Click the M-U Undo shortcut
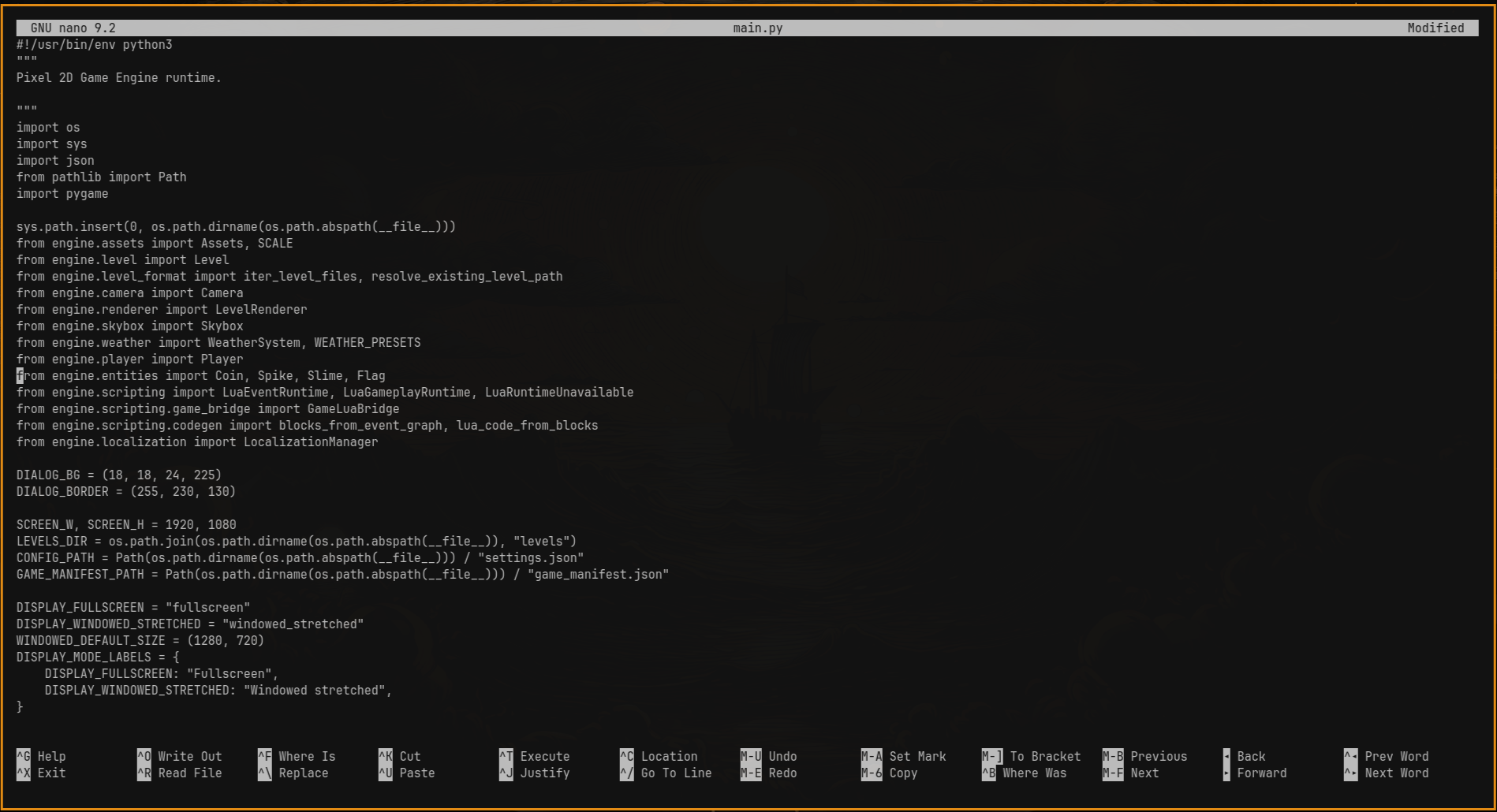 [x=769, y=756]
